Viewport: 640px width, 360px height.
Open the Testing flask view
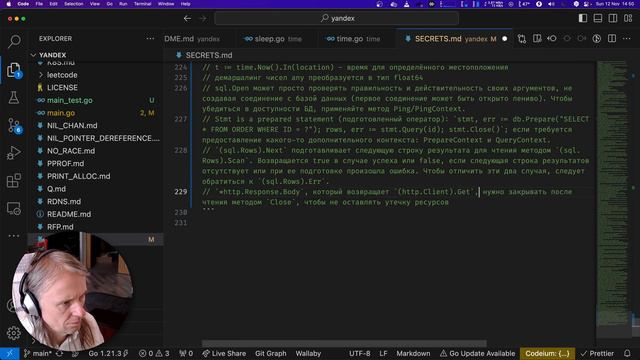[14, 98]
